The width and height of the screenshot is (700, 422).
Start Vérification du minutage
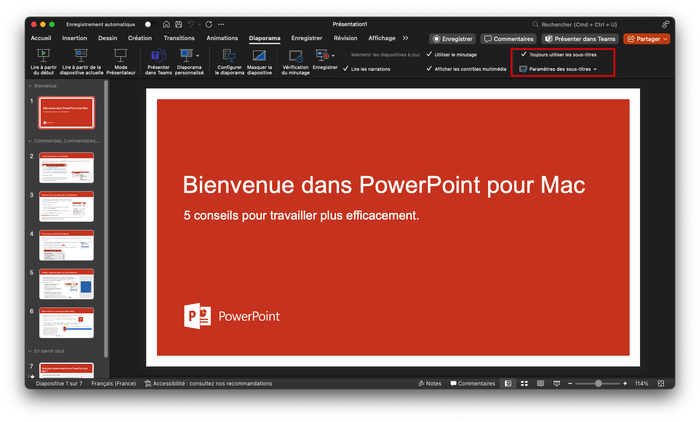coord(296,61)
